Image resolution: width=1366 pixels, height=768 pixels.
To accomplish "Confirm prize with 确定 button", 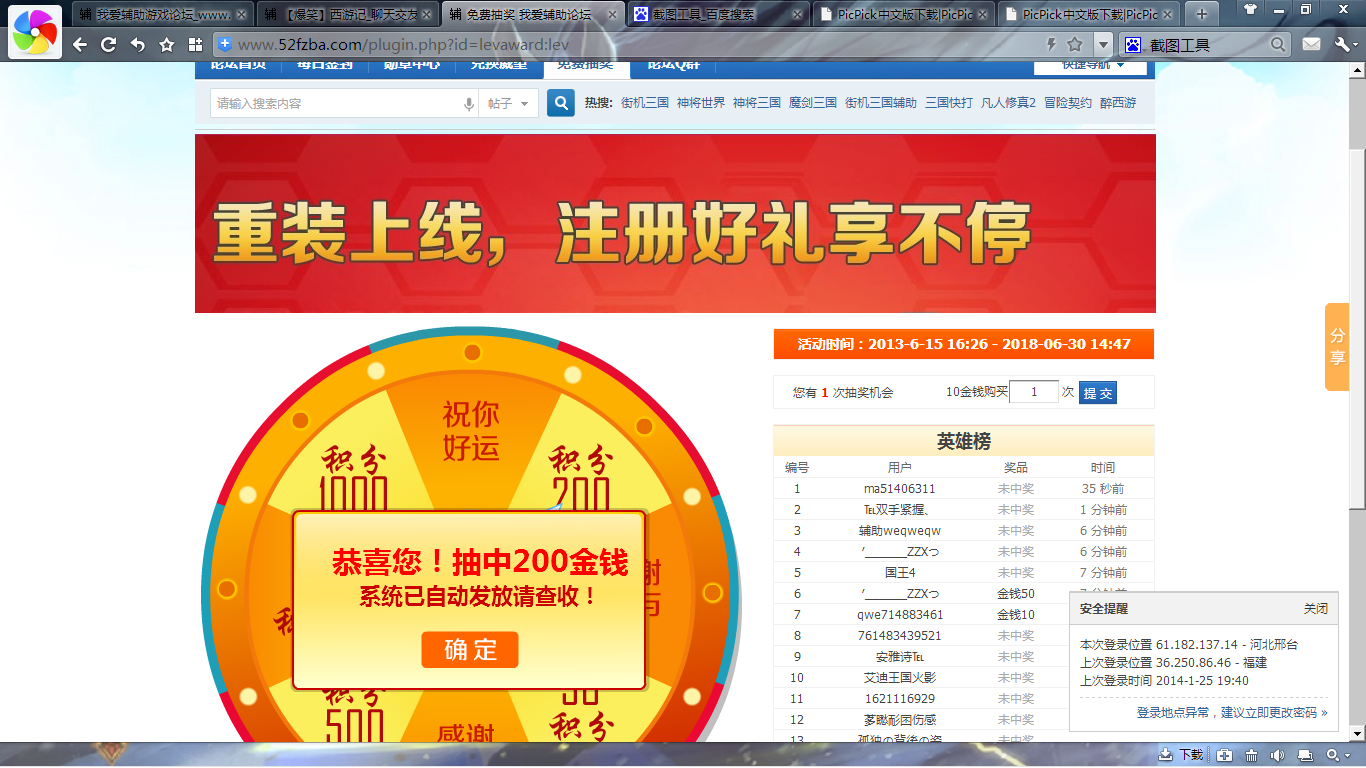I will coord(470,650).
